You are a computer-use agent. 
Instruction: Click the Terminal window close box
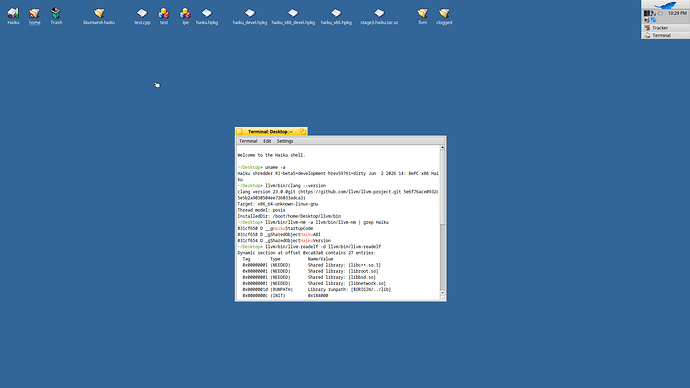239,132
